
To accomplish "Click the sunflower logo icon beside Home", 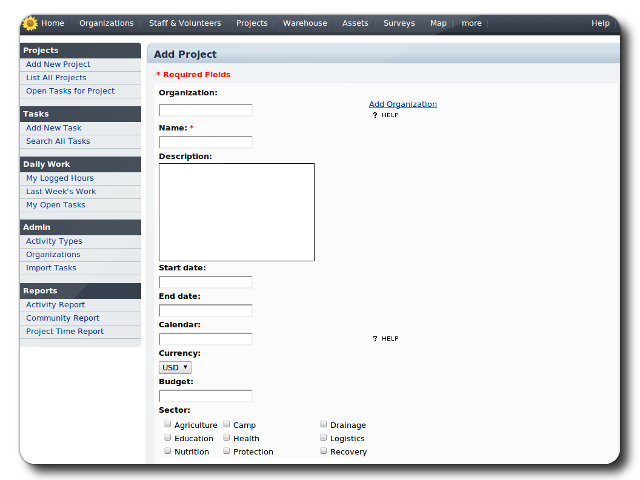I will pos(30,23).
